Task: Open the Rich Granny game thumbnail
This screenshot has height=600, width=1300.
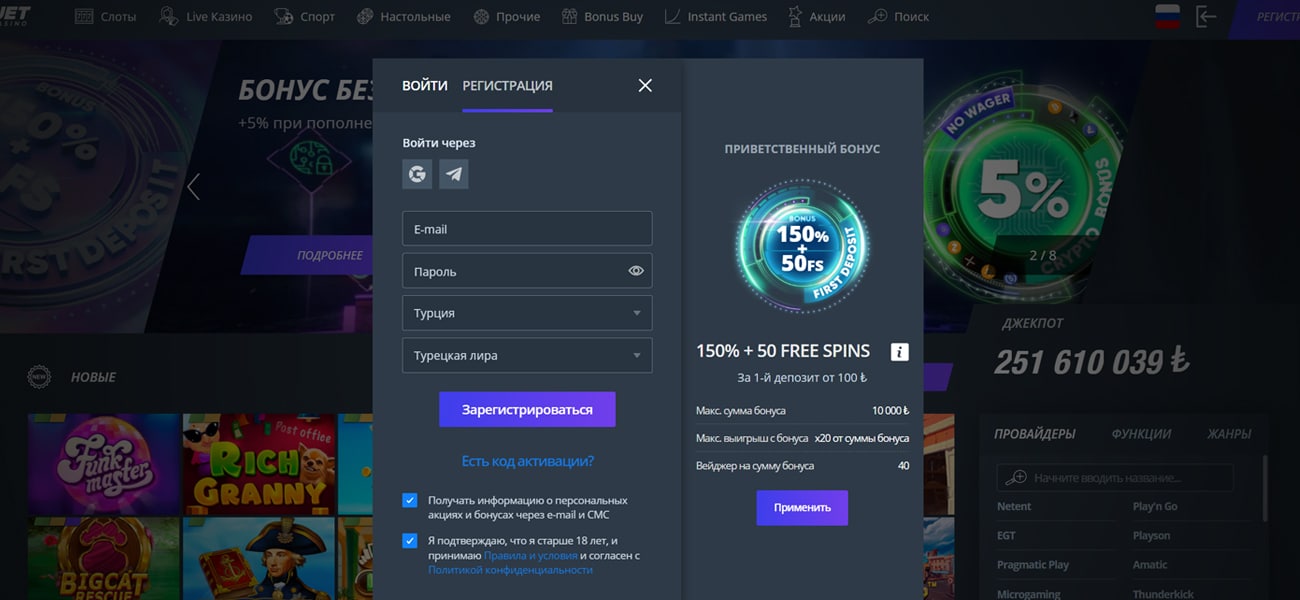Action: 258,463
